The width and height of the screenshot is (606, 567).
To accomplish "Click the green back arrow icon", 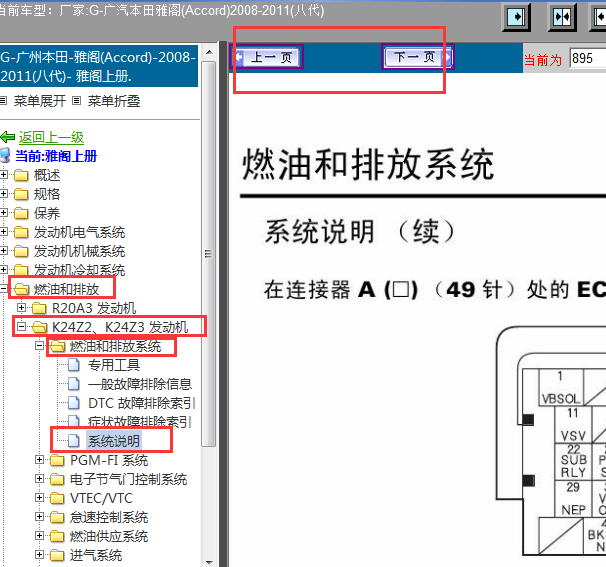I will click(x=8, y=137).
